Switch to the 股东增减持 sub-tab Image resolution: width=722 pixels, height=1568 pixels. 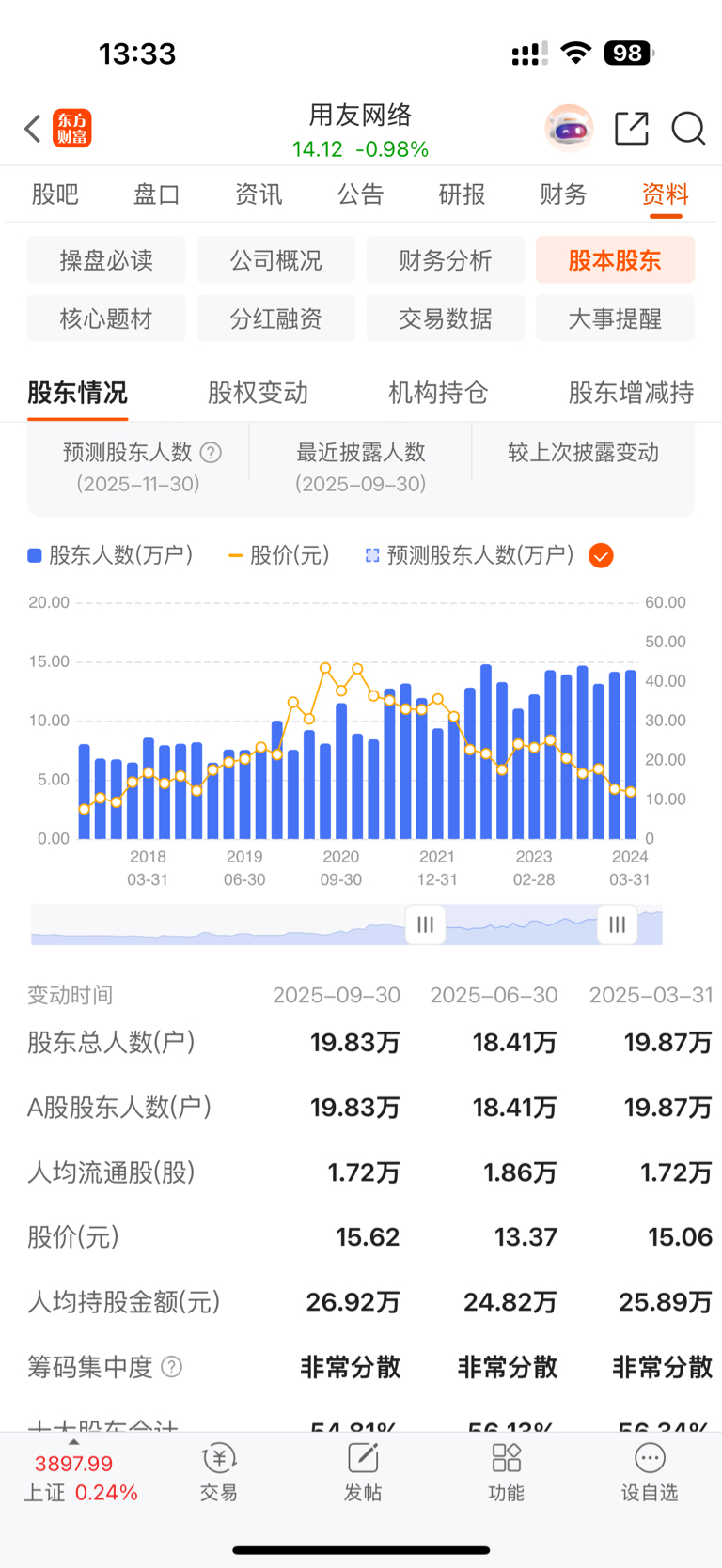[x=631, y=393]
